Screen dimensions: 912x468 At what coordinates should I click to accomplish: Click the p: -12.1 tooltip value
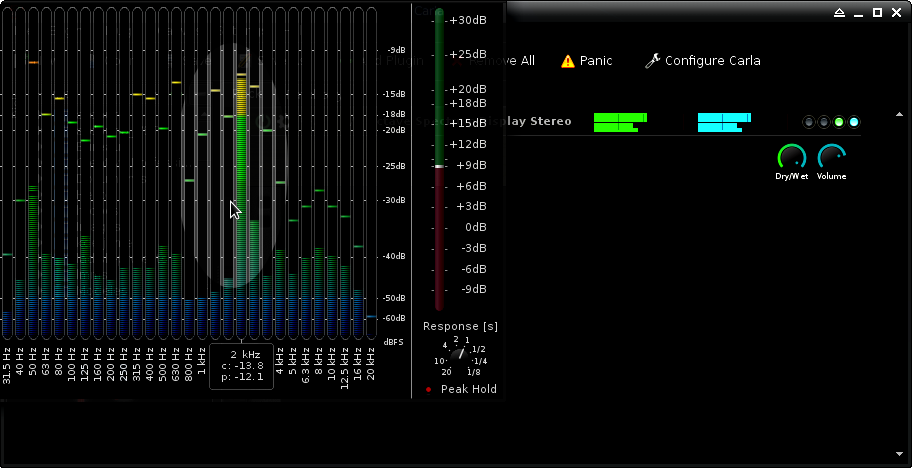[243, 377]
